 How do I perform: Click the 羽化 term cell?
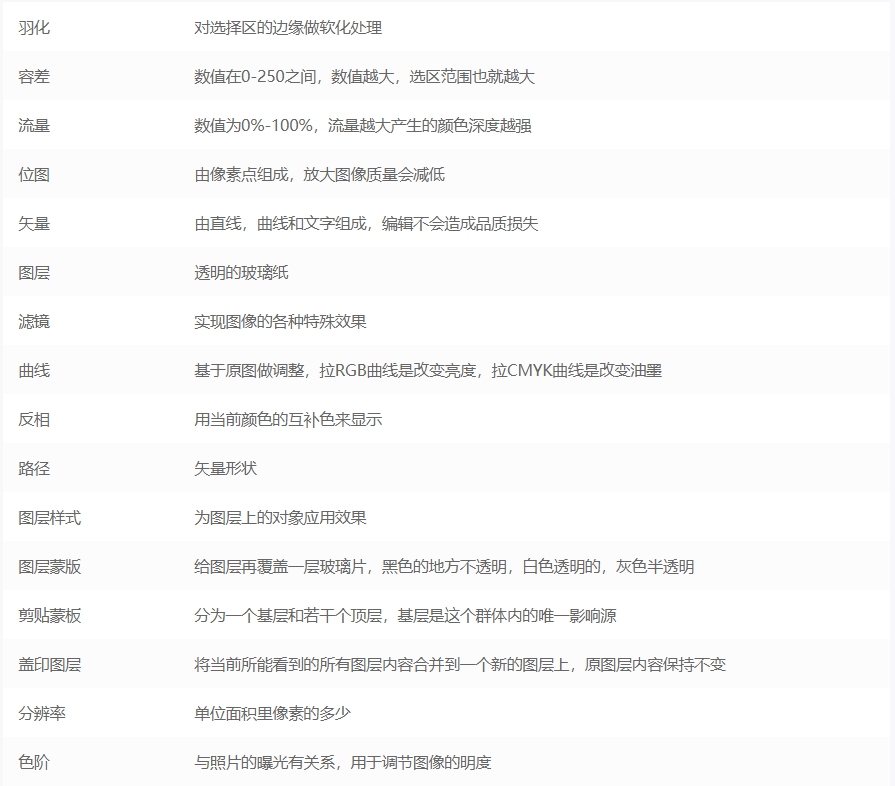pos(29,28)
